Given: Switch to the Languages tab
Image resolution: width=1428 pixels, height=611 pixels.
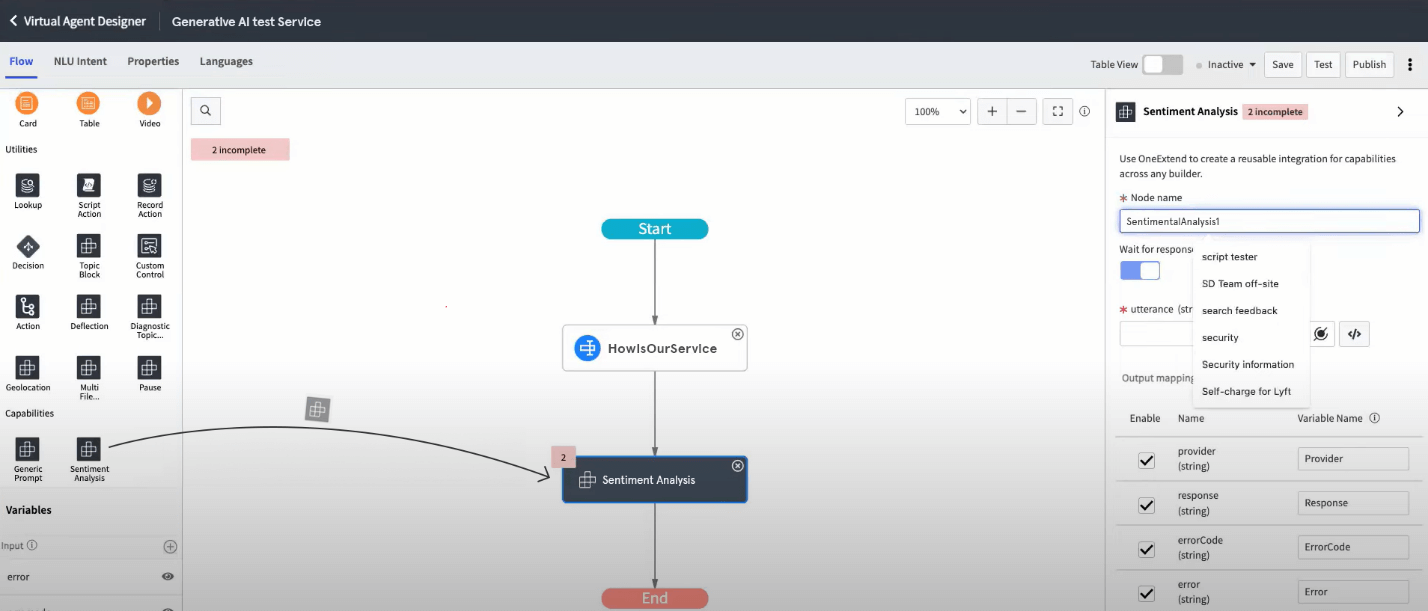Looking at the screenshot, I should pyautogui.click(x=226, y=61).
